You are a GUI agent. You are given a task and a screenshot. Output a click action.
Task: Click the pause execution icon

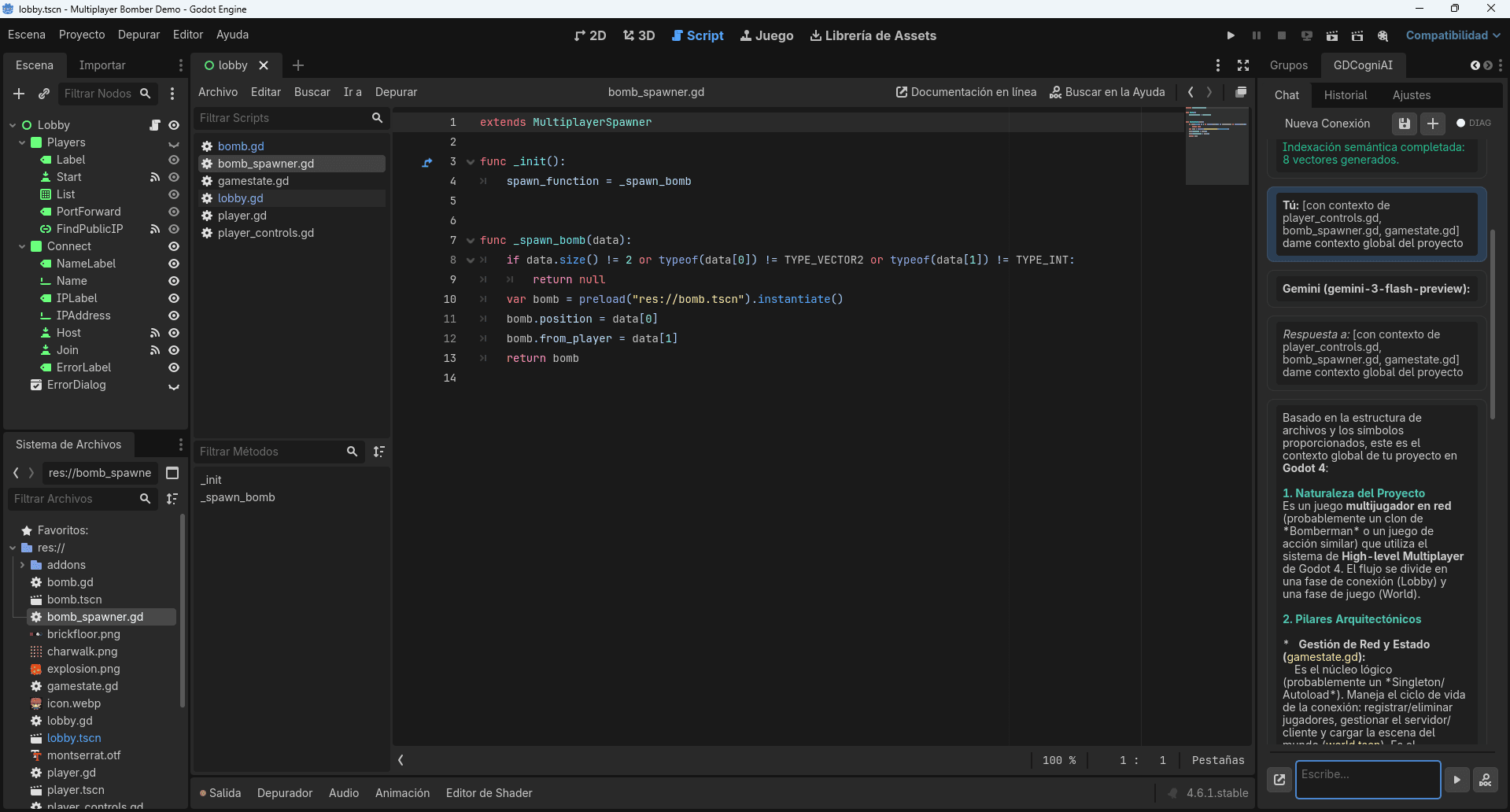pyautogui.click(x=1257, y=35)
